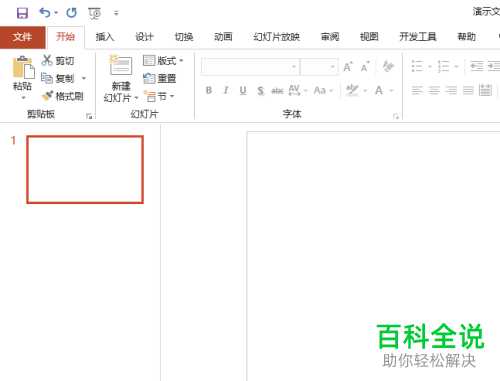Click the 新建幻灯片 new slide icon
This screenshot has height=381, width=500.
(121, 65)
